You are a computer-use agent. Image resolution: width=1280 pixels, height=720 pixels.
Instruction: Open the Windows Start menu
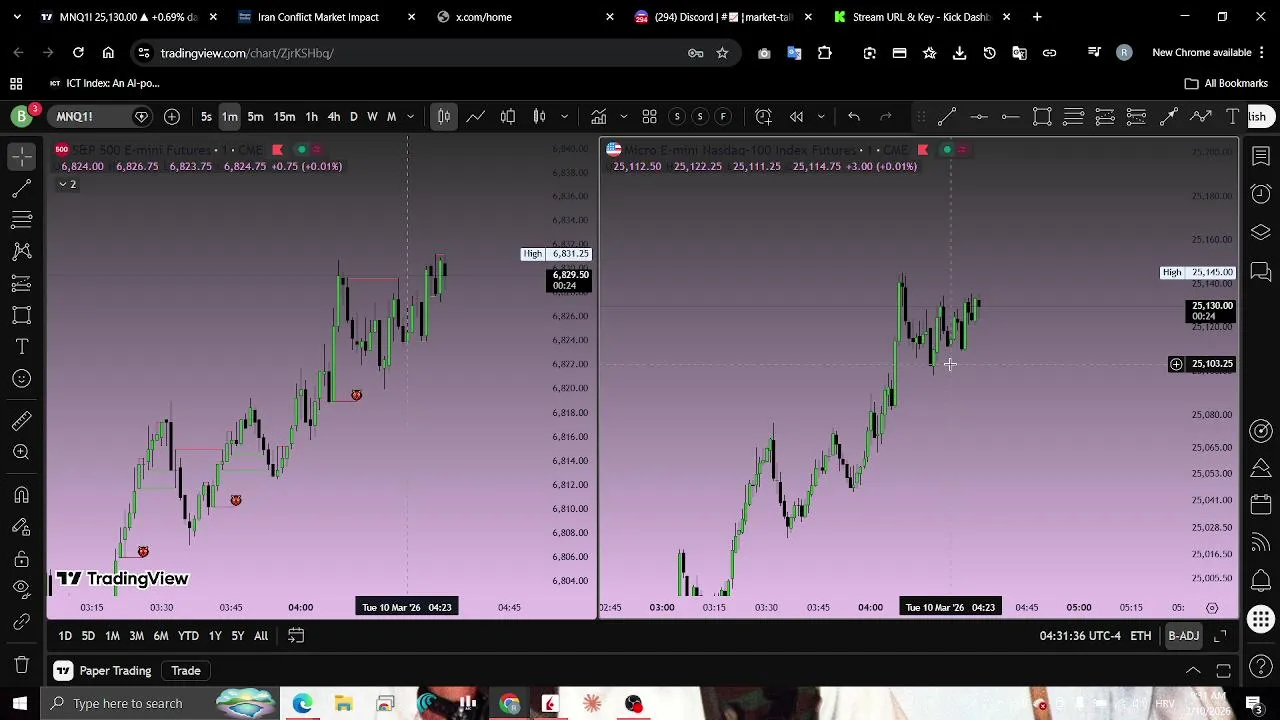[20, 704]
